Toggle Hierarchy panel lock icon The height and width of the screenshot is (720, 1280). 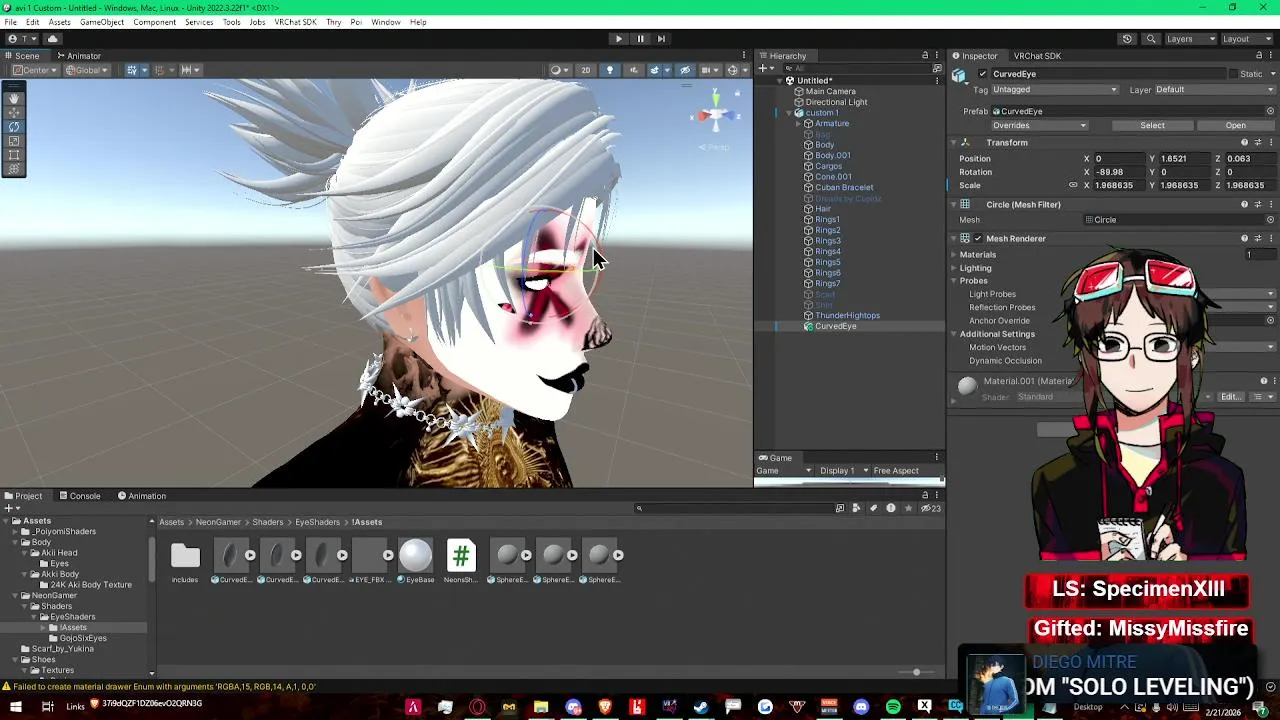click(x=925, y=56)
